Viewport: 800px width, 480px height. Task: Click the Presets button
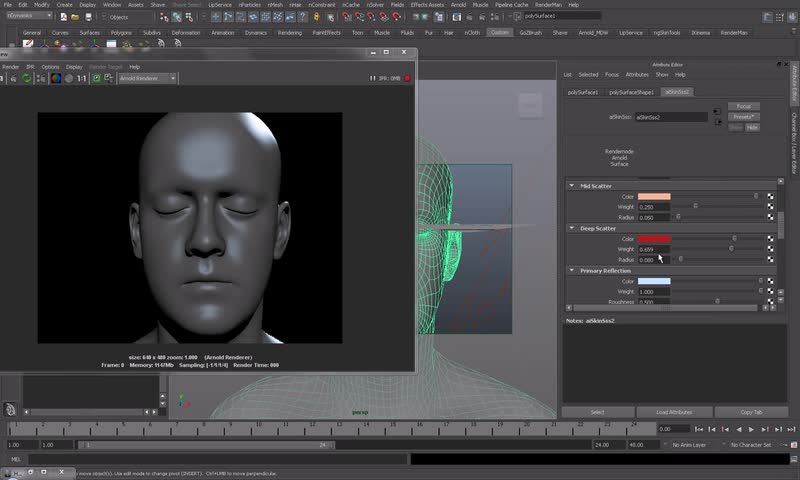click(742, 117)
